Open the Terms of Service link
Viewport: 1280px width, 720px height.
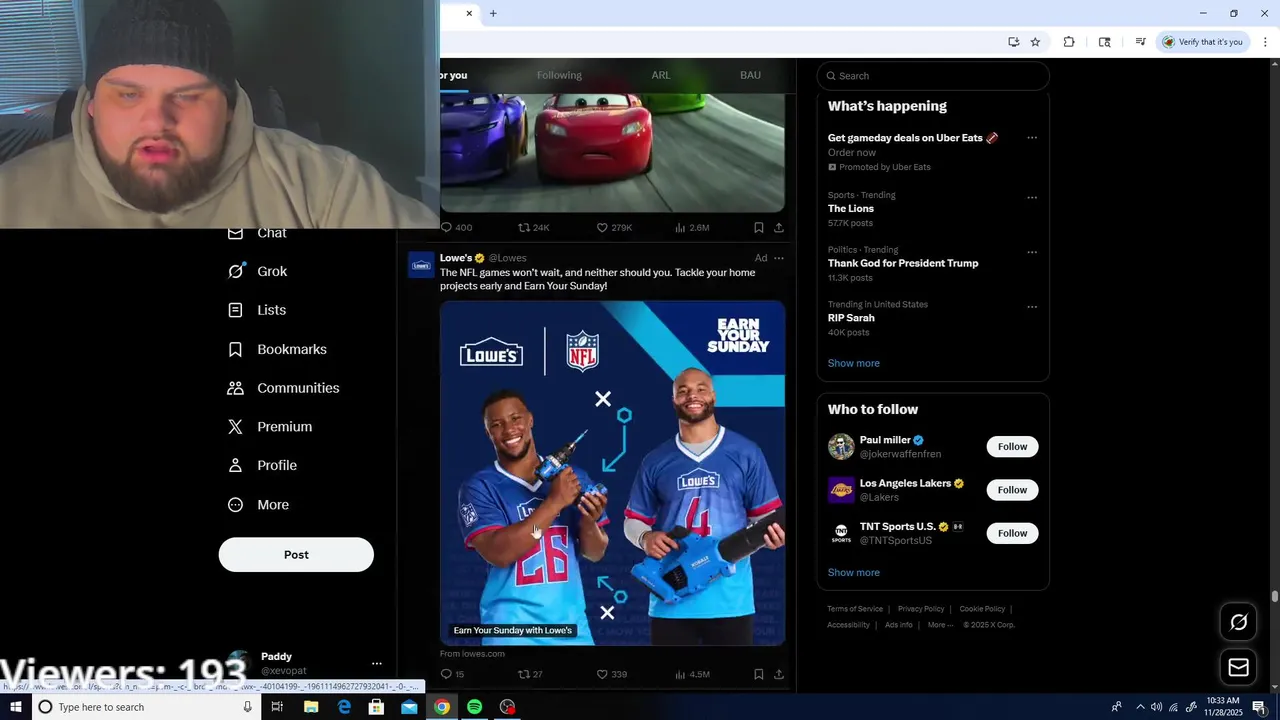pyautogui.click(x=855, y=609)
